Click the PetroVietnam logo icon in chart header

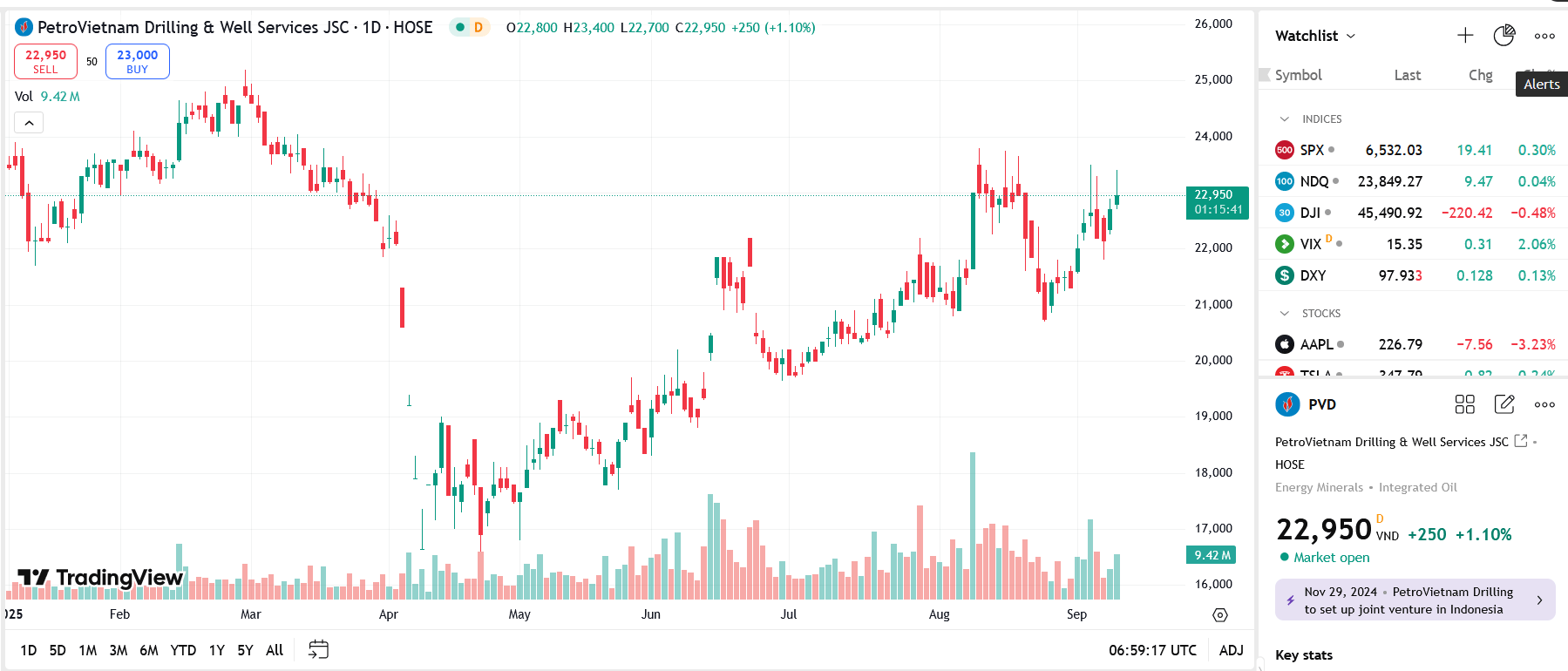pos(24,28)
